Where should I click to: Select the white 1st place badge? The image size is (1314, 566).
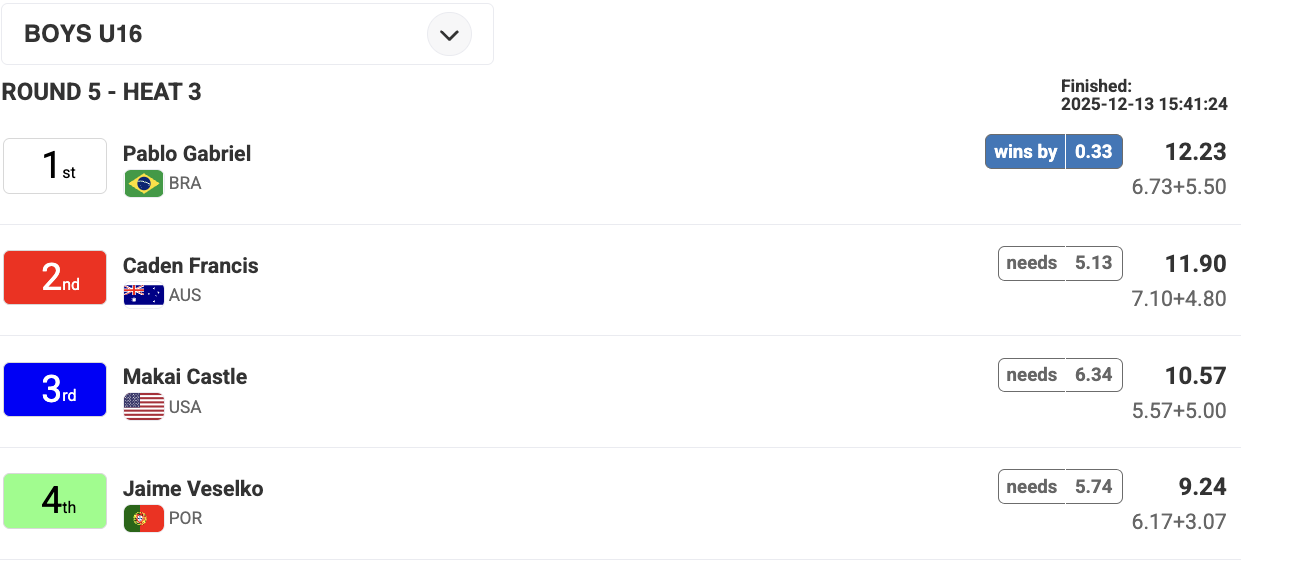55,166
